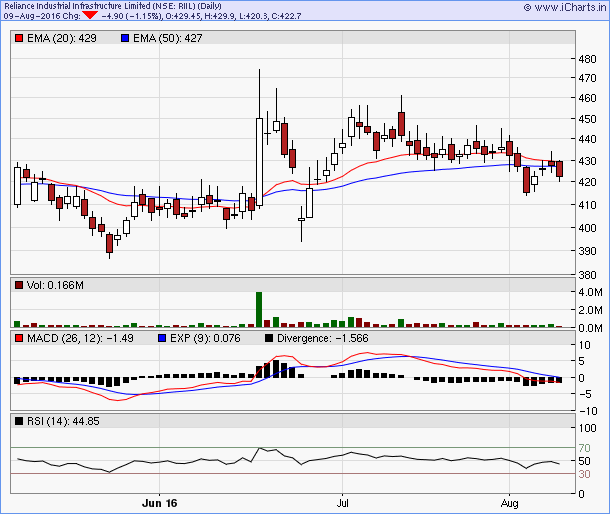Click the black Divergence legend swatch
This screenshot has width=610, height=514.
tap(269, 338)
